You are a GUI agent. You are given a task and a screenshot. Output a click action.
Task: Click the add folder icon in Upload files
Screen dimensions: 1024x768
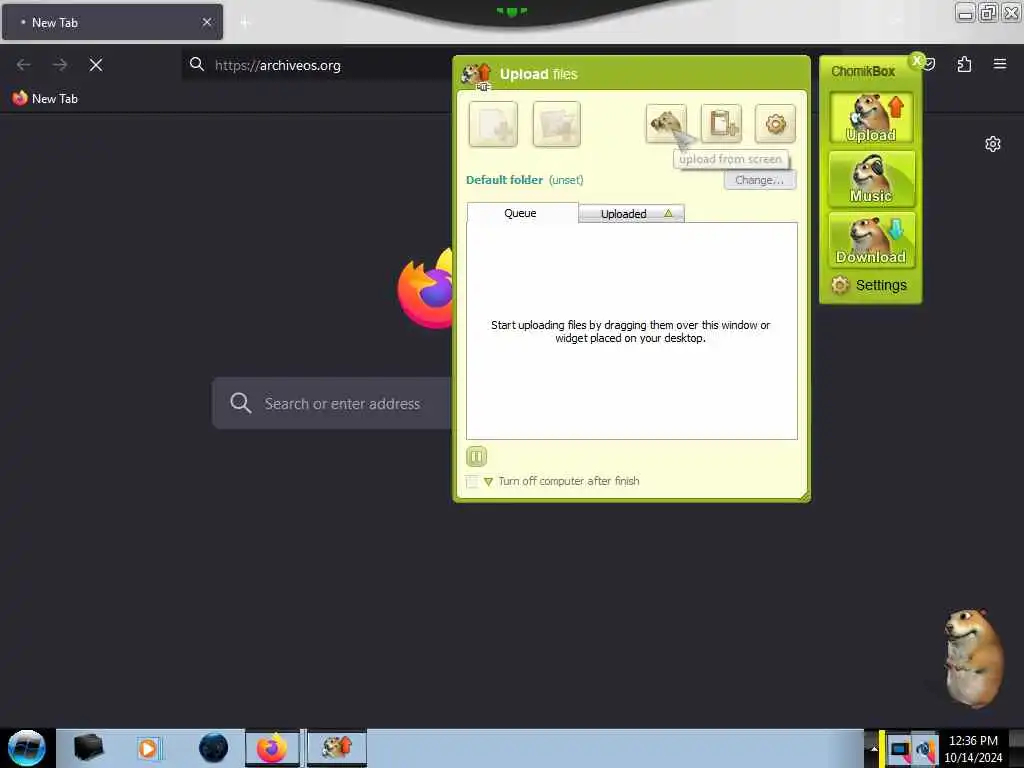coord(556,124)
